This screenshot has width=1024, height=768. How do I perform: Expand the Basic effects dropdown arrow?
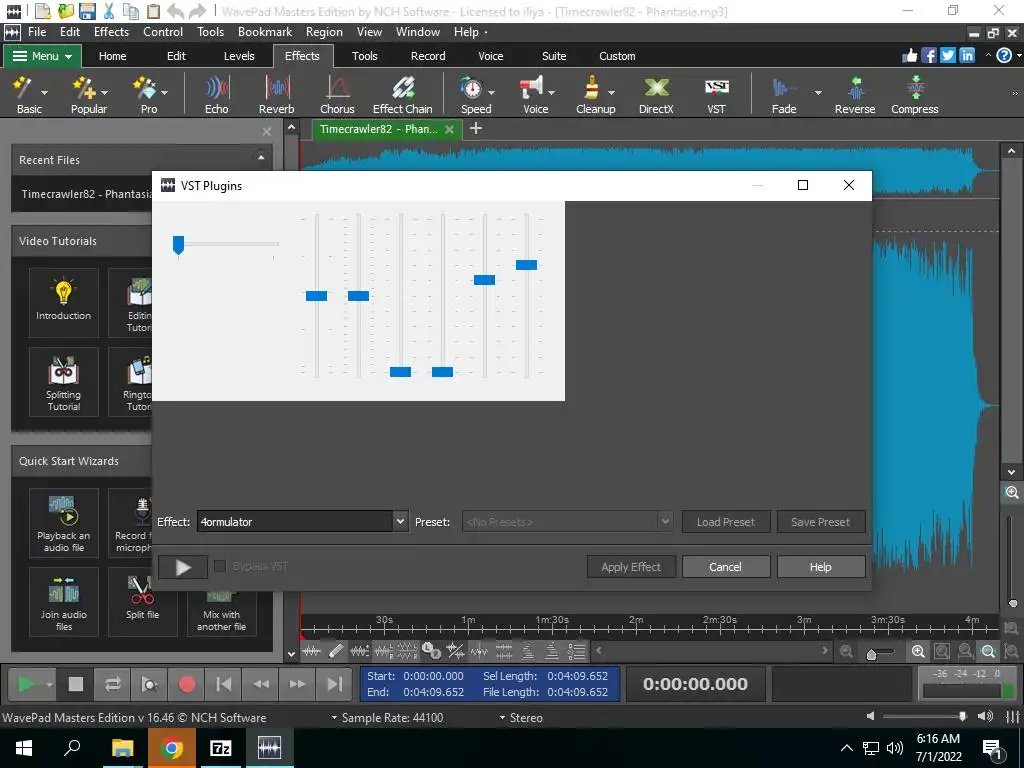(x=44, y=93)
